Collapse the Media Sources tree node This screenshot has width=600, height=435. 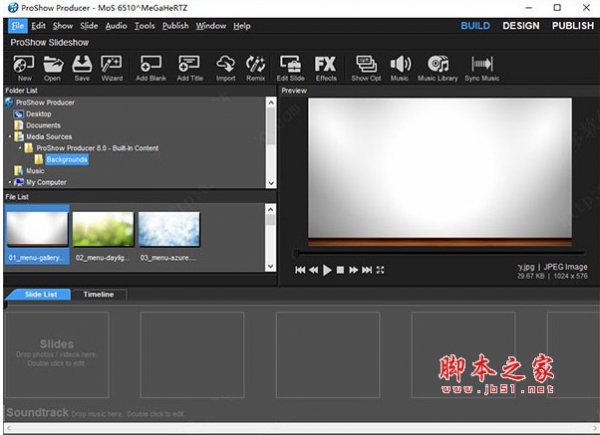10,136
